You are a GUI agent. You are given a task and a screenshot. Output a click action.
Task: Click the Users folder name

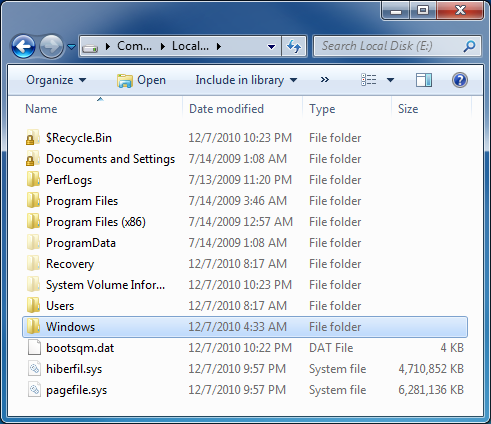coord(60,306)
